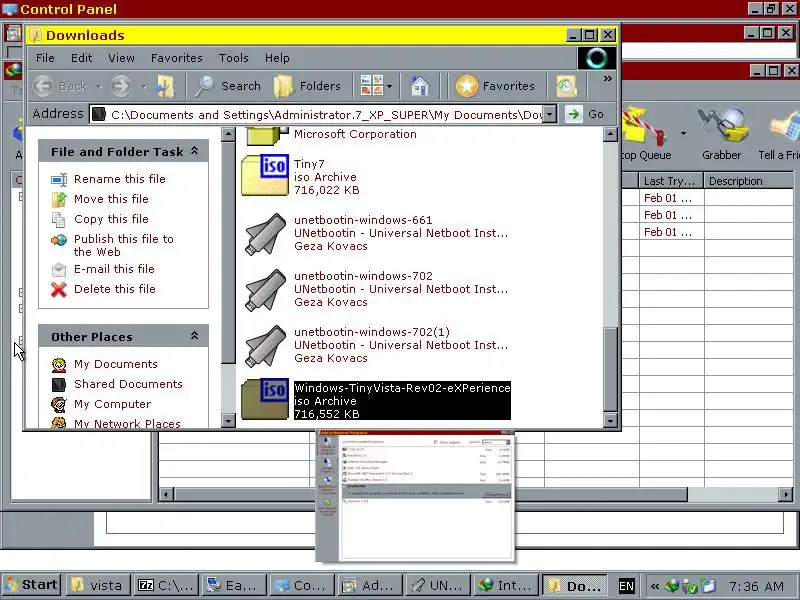Open Shared Documents in Other Places
Screen dimensions: 800x600
tap(128, 384)
